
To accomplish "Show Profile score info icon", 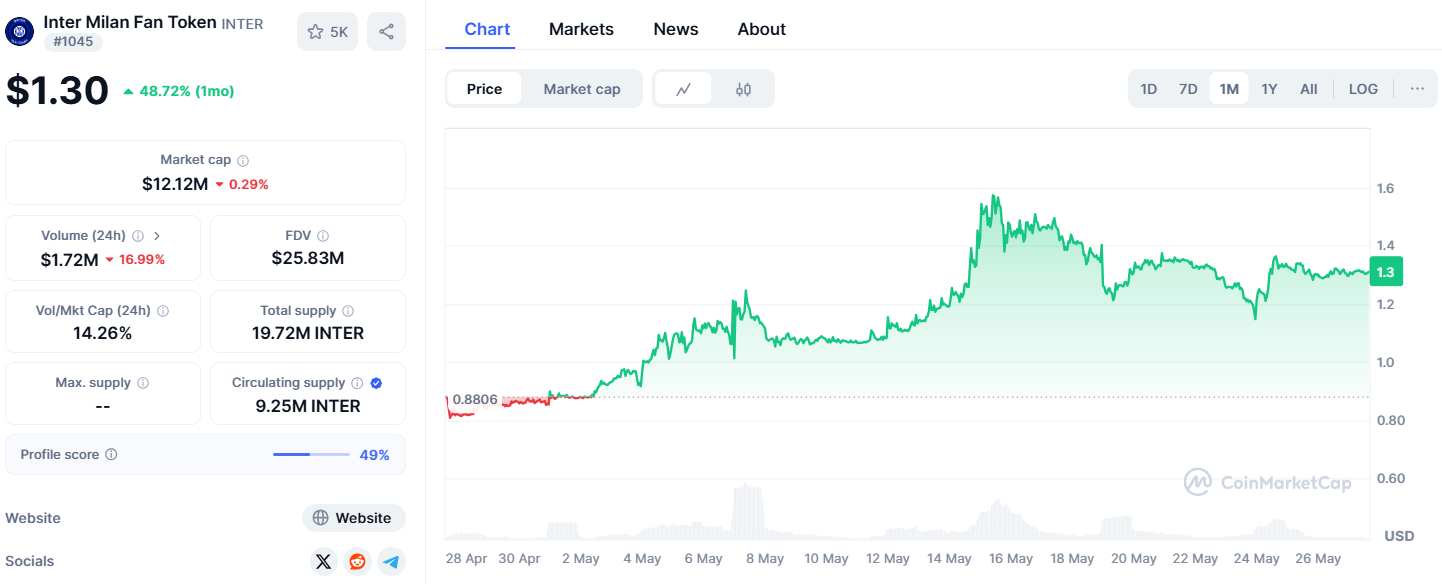I will point(111,455).
